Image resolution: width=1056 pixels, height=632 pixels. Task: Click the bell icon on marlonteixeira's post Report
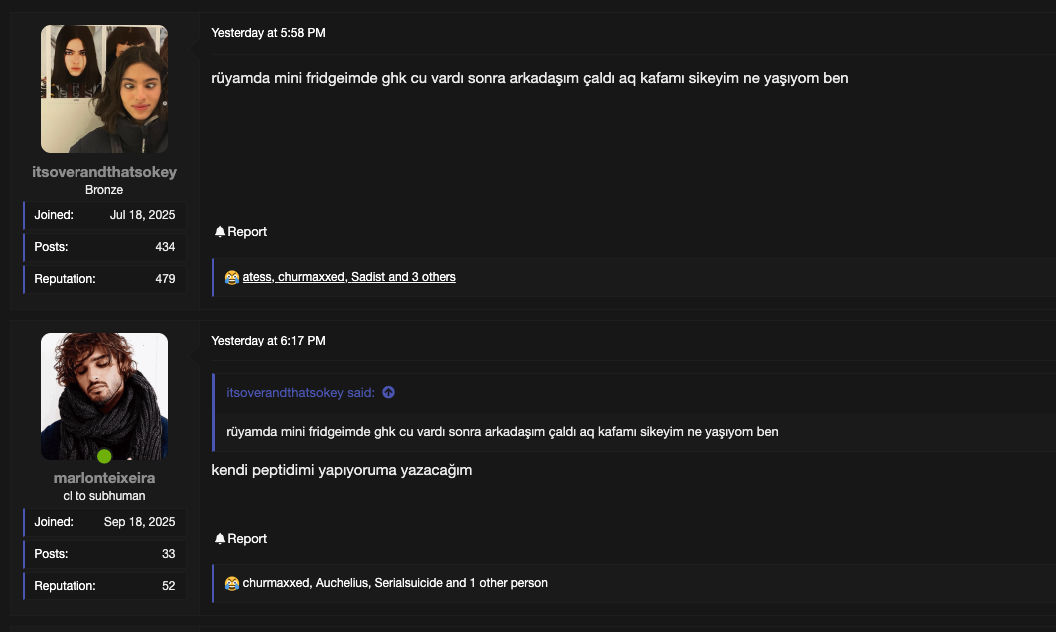(x=220, y=539)
